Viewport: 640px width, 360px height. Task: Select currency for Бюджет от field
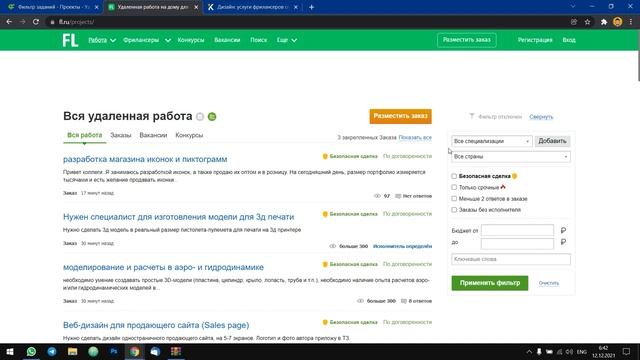[563, 231]
